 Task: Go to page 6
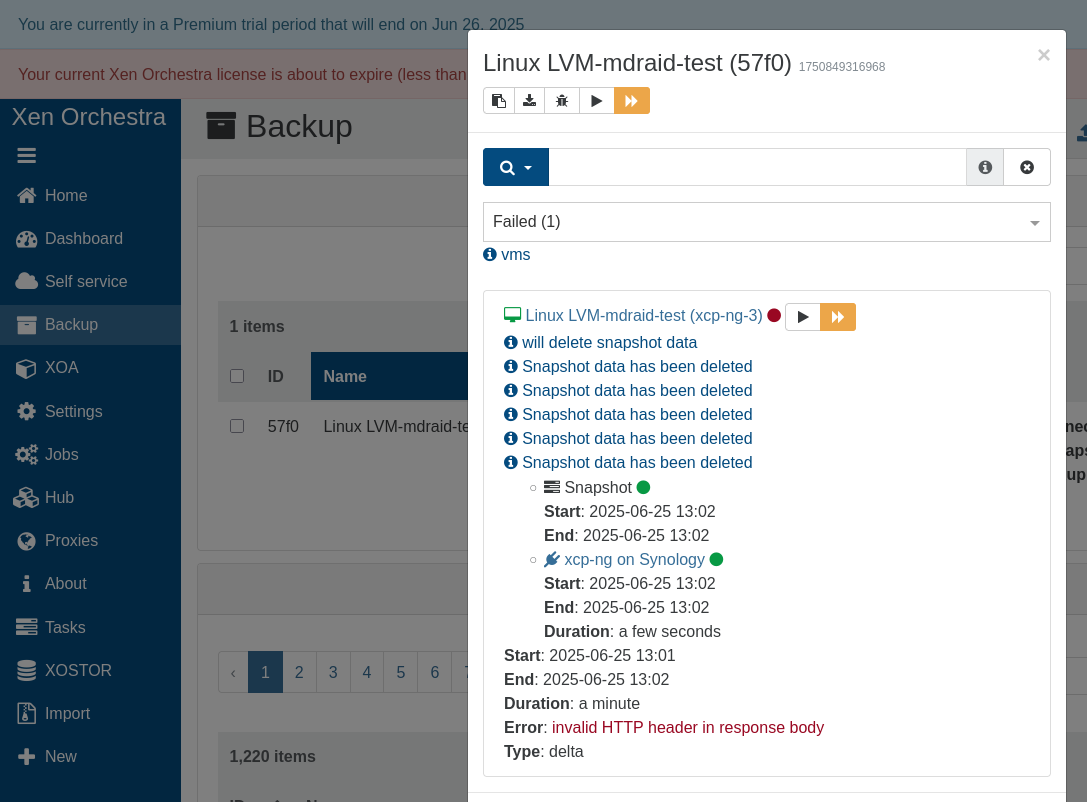(x=435, y=672)
